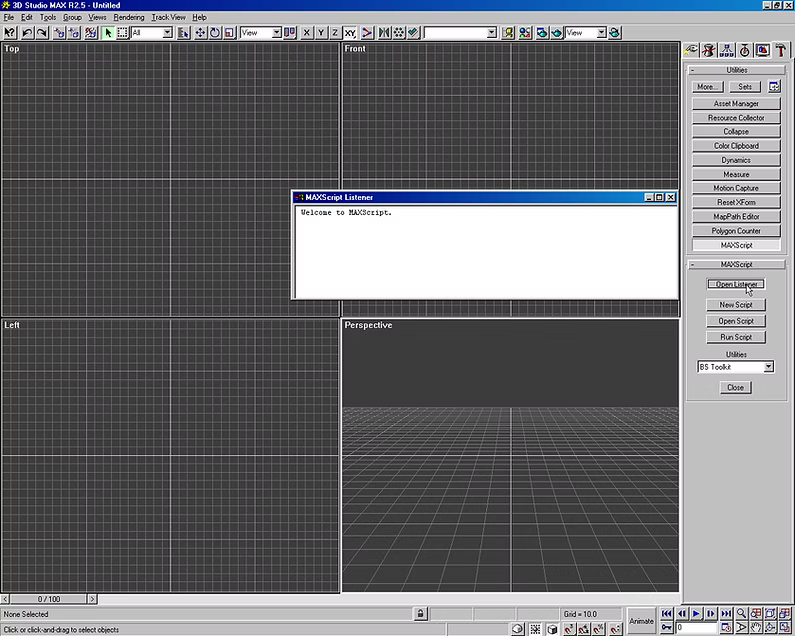Open the Rendering menu
The width and height of the screenshot is (795, 636).
click(x=129, y=17)
